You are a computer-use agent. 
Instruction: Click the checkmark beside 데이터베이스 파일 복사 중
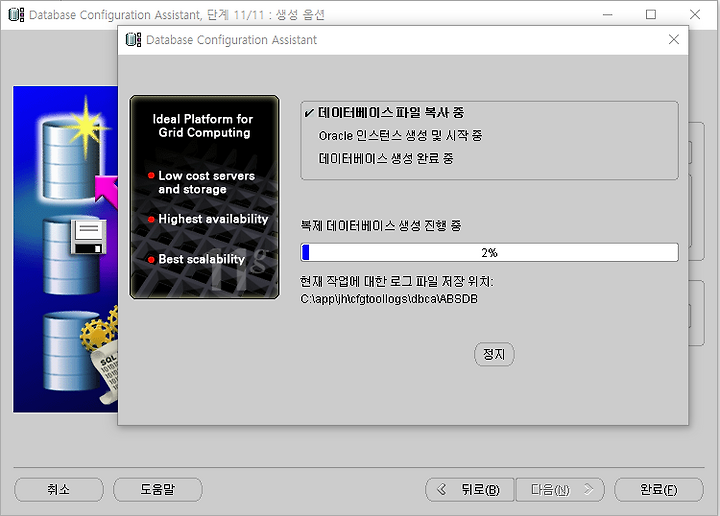click(x=309, y=113)
